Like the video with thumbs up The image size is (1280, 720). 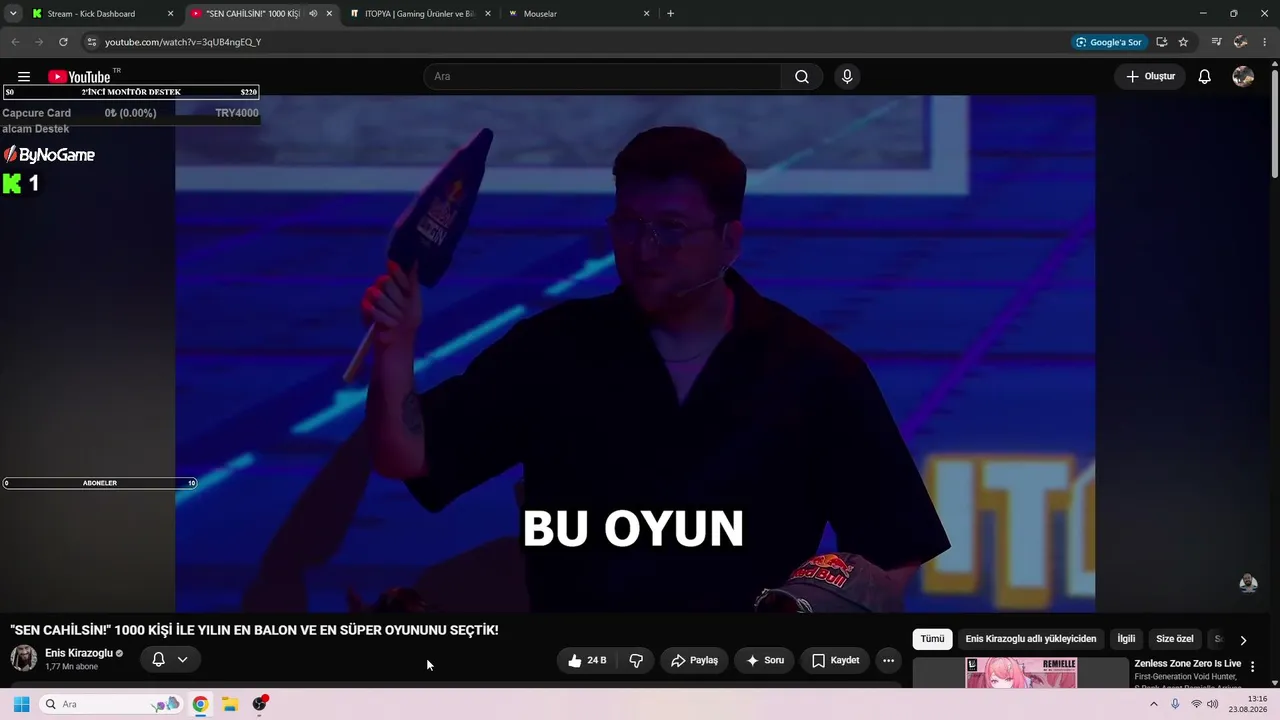(587, 660)
